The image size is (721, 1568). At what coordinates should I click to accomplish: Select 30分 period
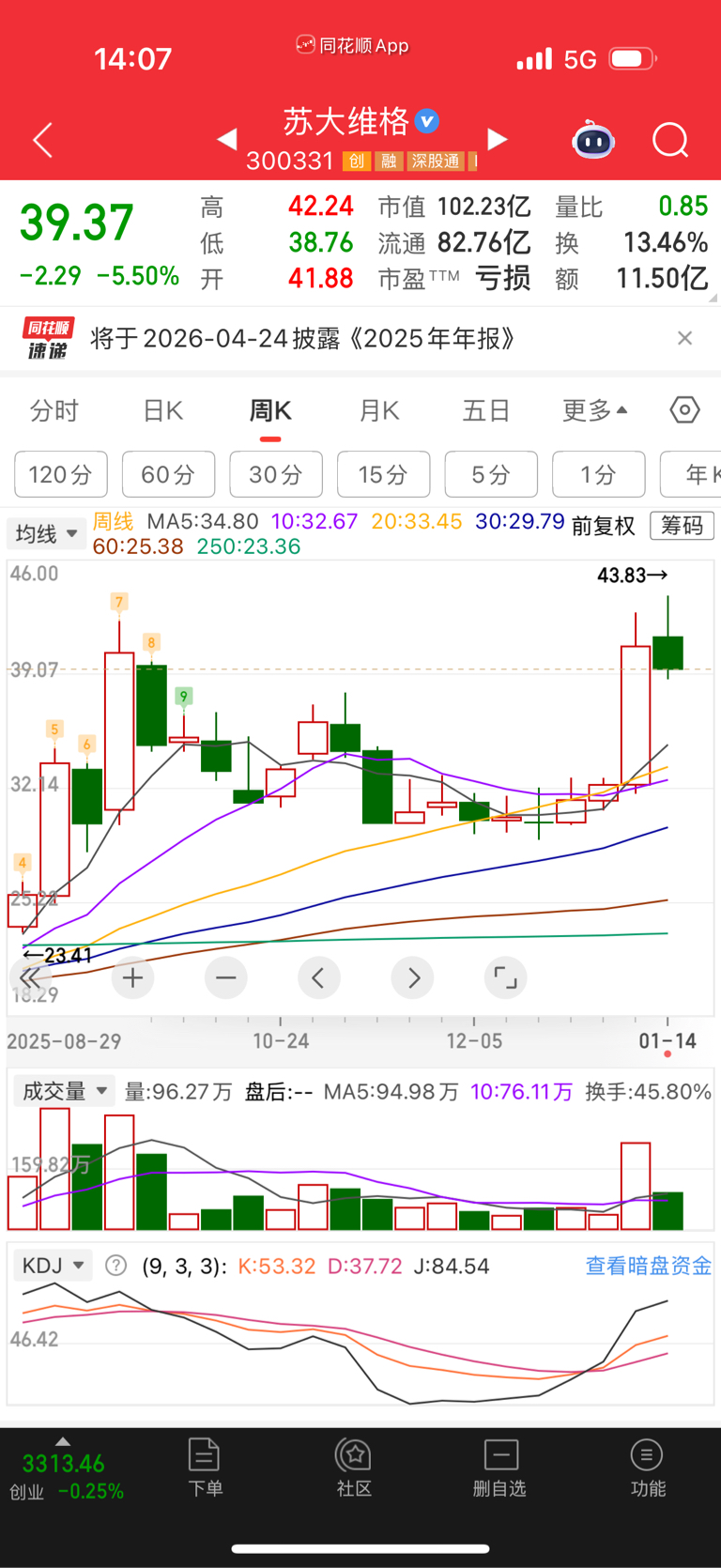(x=276, y=474)
